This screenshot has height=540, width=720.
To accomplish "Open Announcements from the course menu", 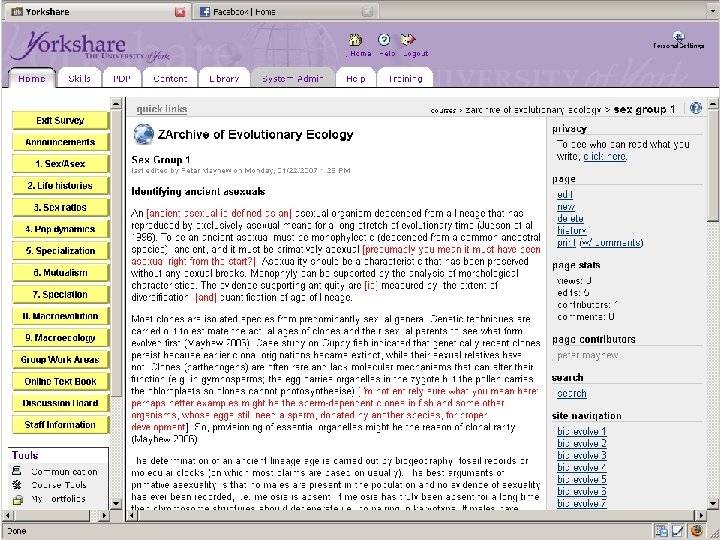I will 60,142.
